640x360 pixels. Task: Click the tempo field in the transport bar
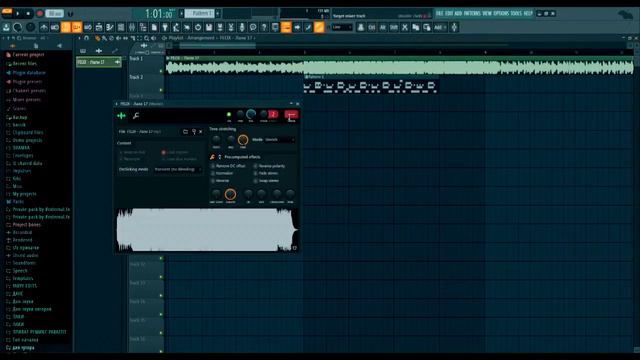click(54, 13)
